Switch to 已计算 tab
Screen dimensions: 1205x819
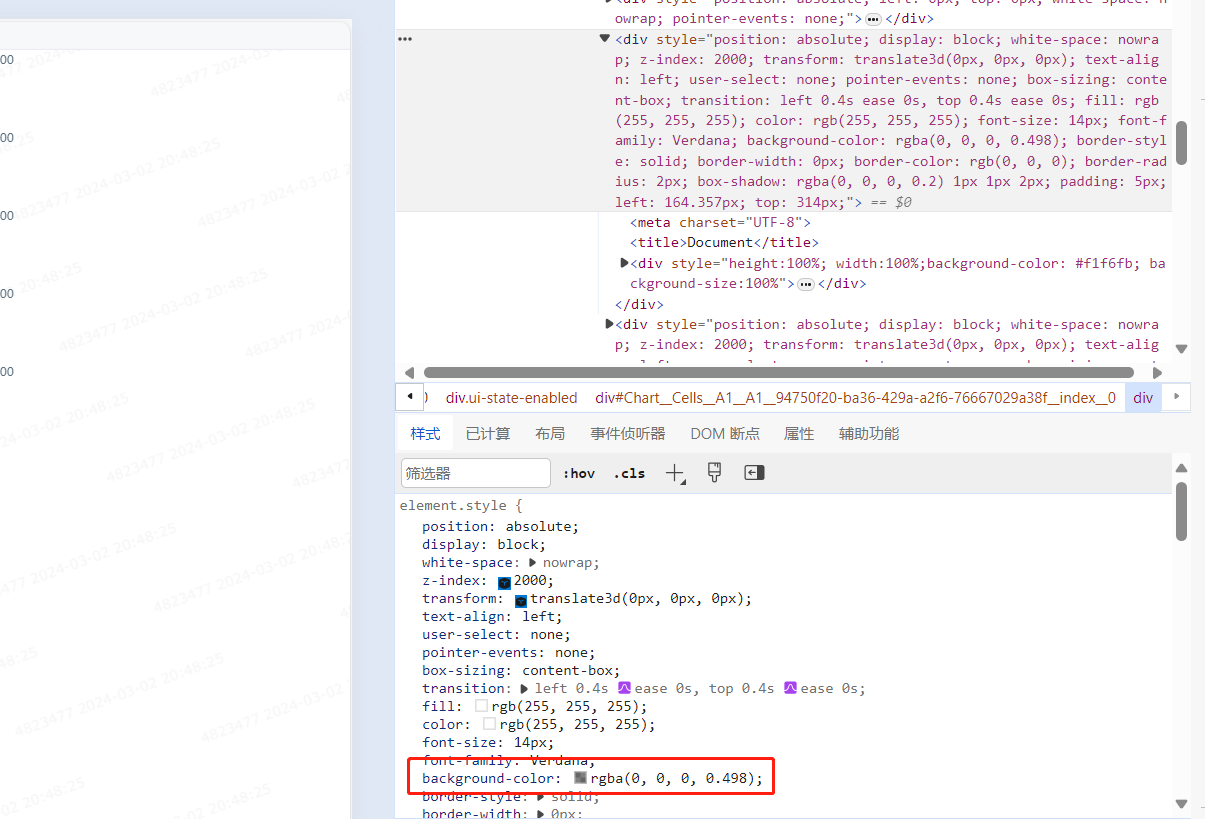(488, 433)
